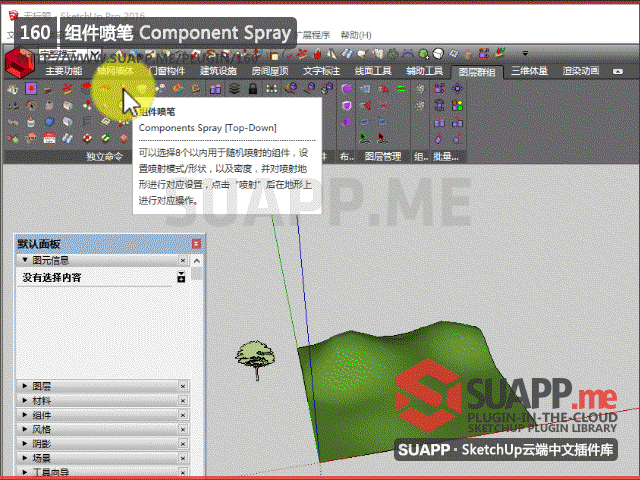Screen dimensions: 640x480
Task: Close the 材料 section x button
Action: pos(183,401)
